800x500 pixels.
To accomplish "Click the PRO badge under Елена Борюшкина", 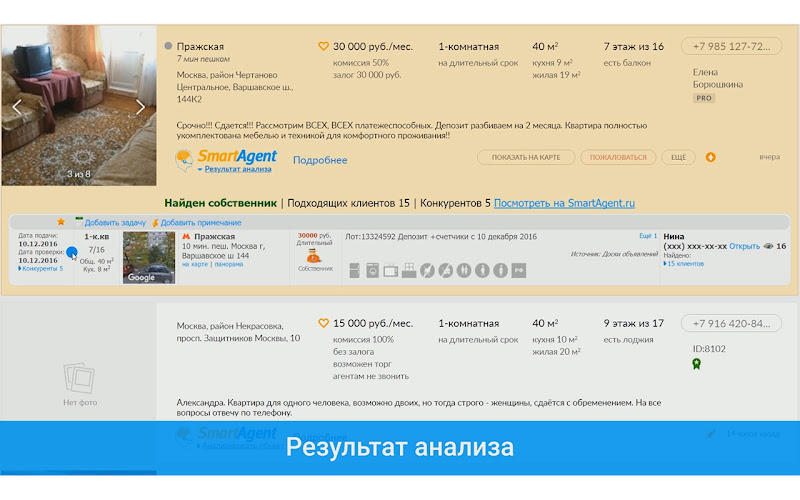I will pos(704,98).
